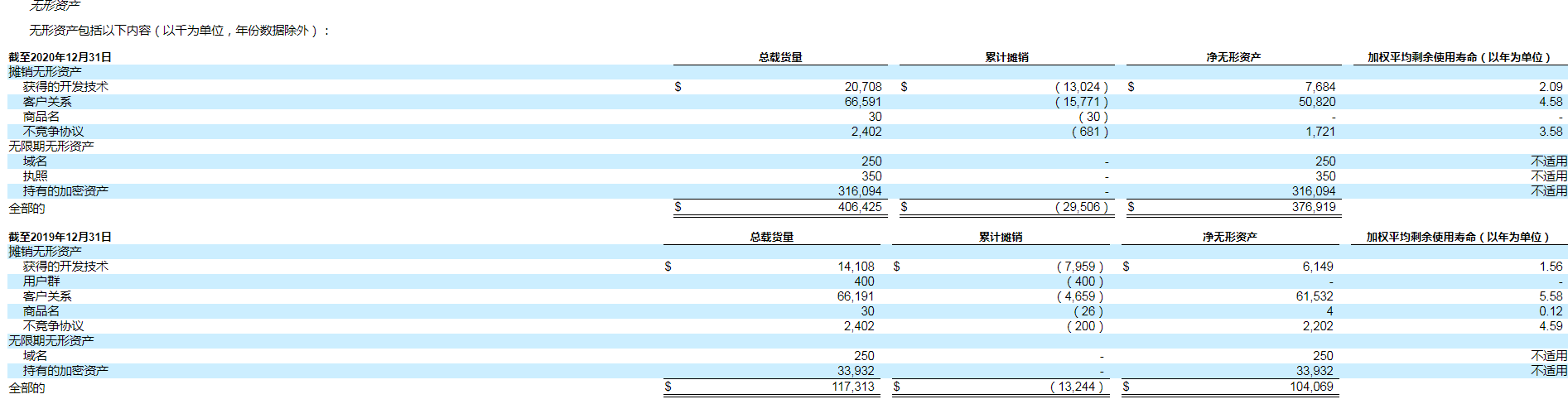The height and width of the screenshot is (404, 1568).
Task: Click the amortization value '( 200 )'
Action: click(1085, 326)
